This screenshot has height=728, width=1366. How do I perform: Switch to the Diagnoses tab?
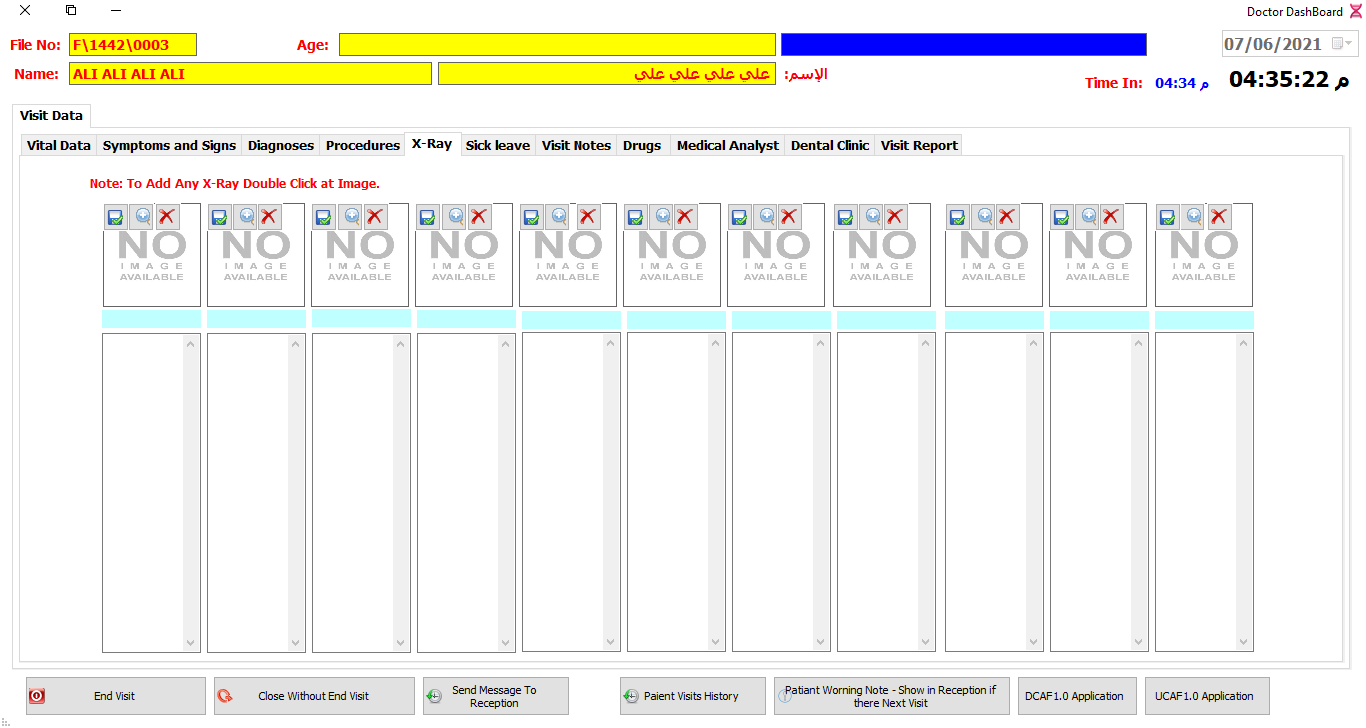280,146
